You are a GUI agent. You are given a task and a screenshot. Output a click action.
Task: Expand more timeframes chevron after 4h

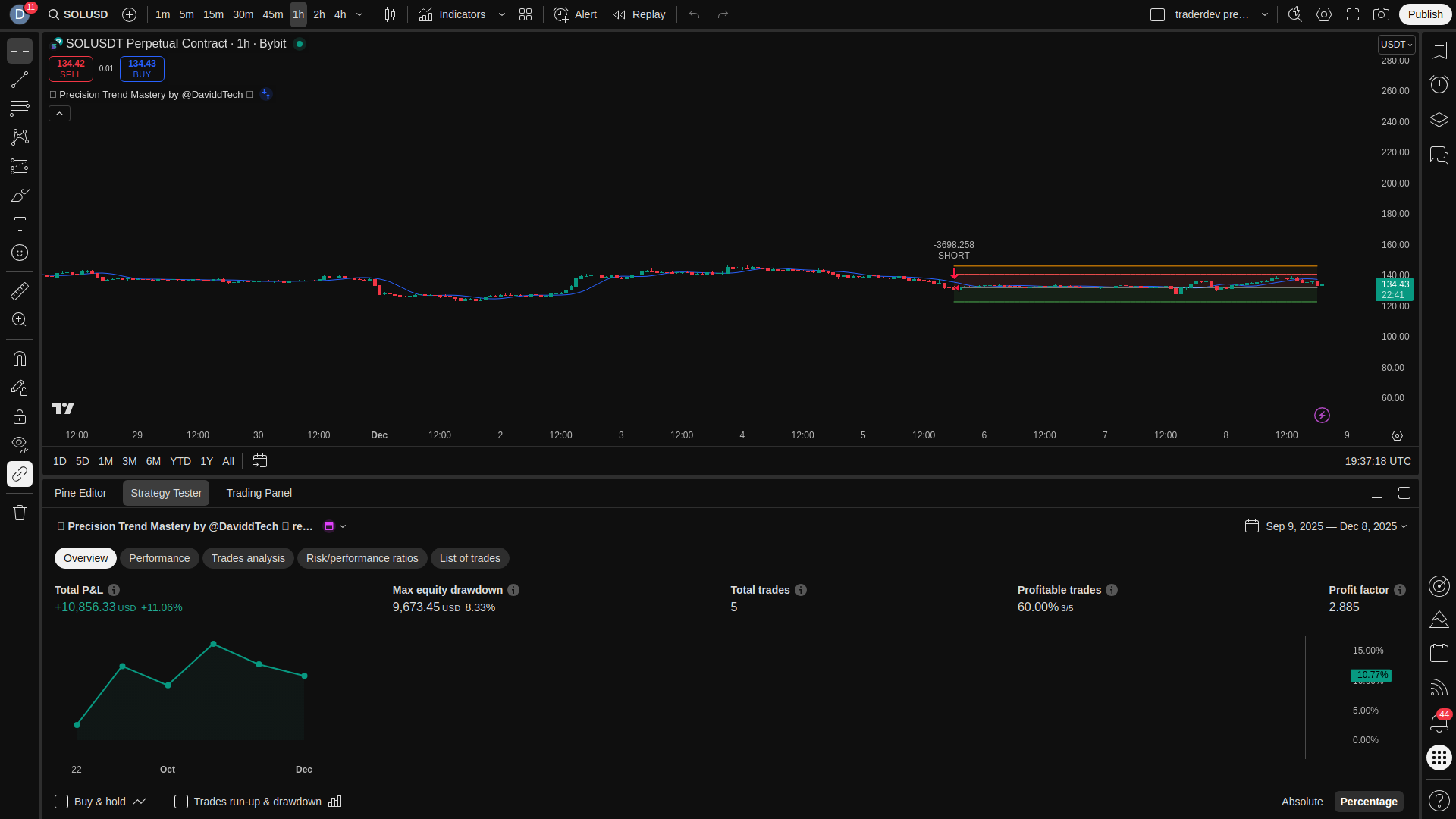[x=359, y=14]
